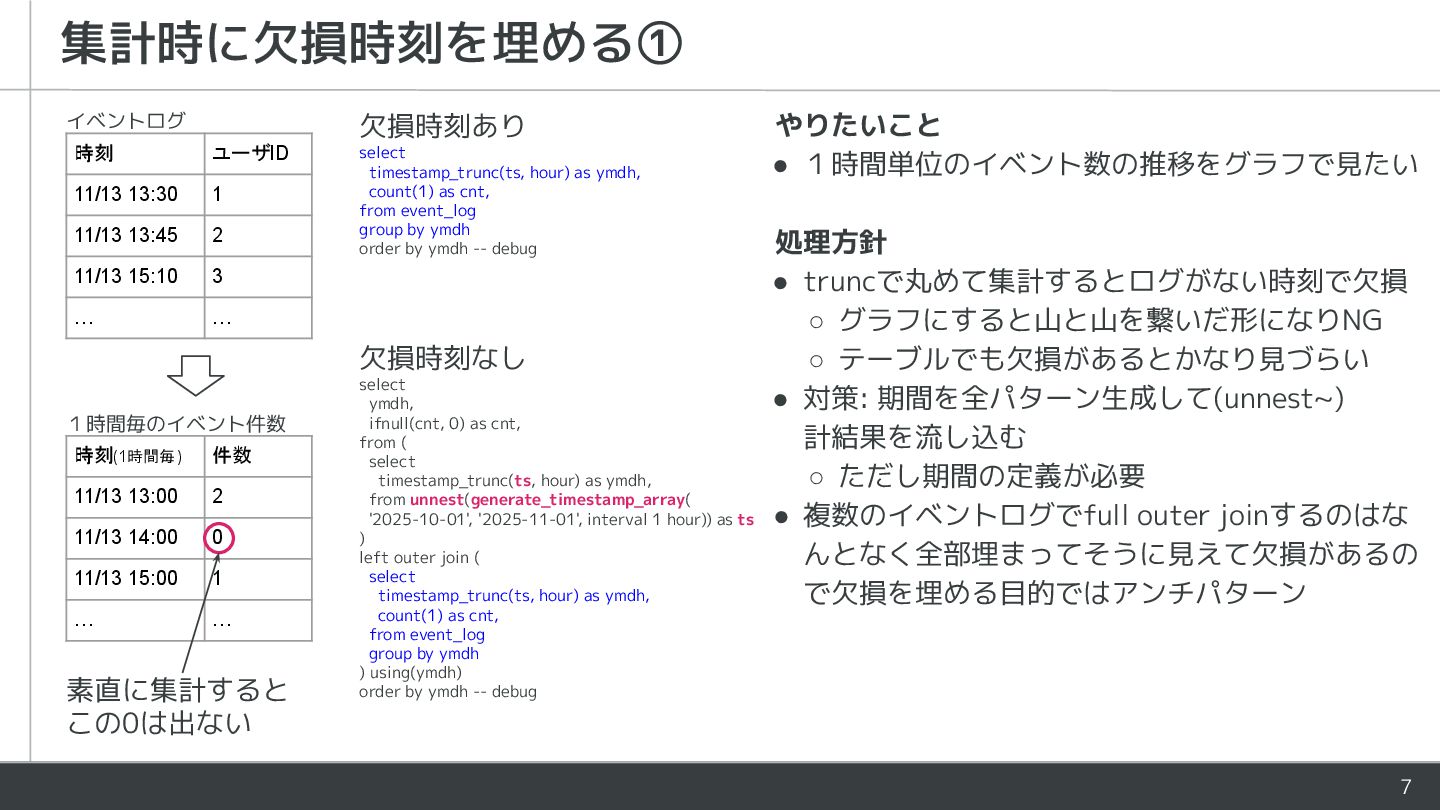Click the 欠損時刻なし heading

point(442,358)
